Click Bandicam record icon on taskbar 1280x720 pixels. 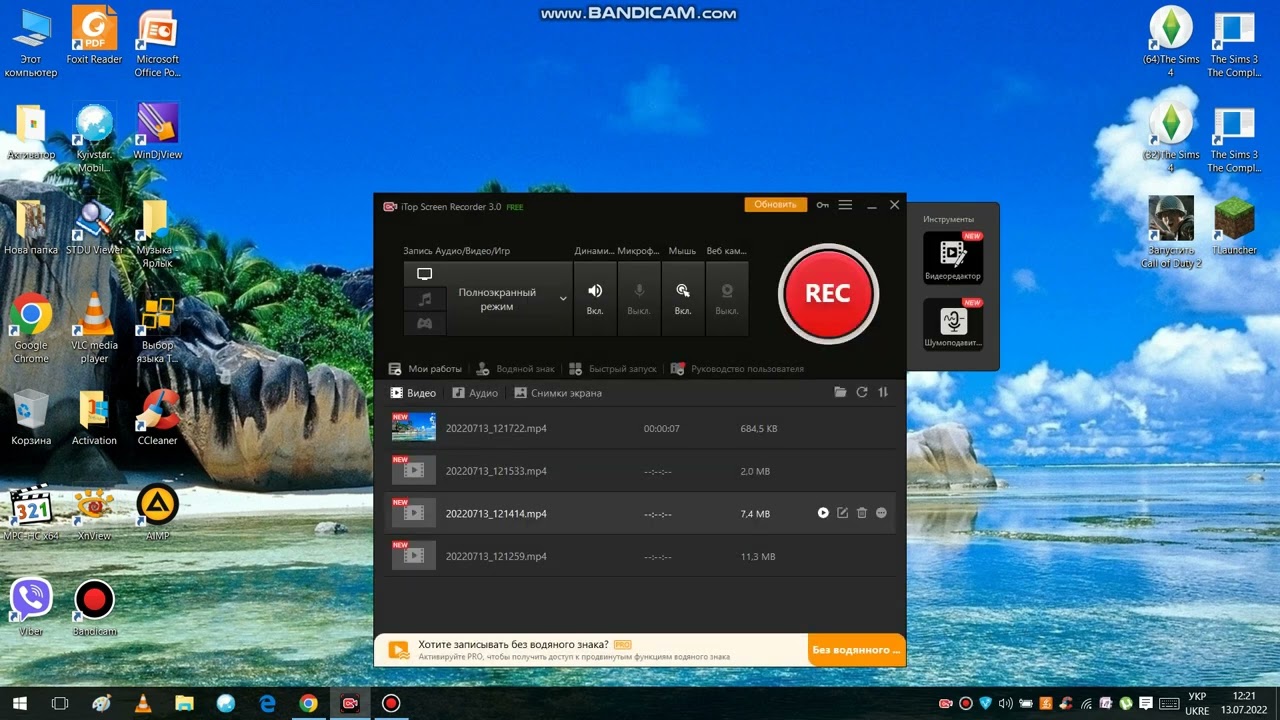click(391, 703)
